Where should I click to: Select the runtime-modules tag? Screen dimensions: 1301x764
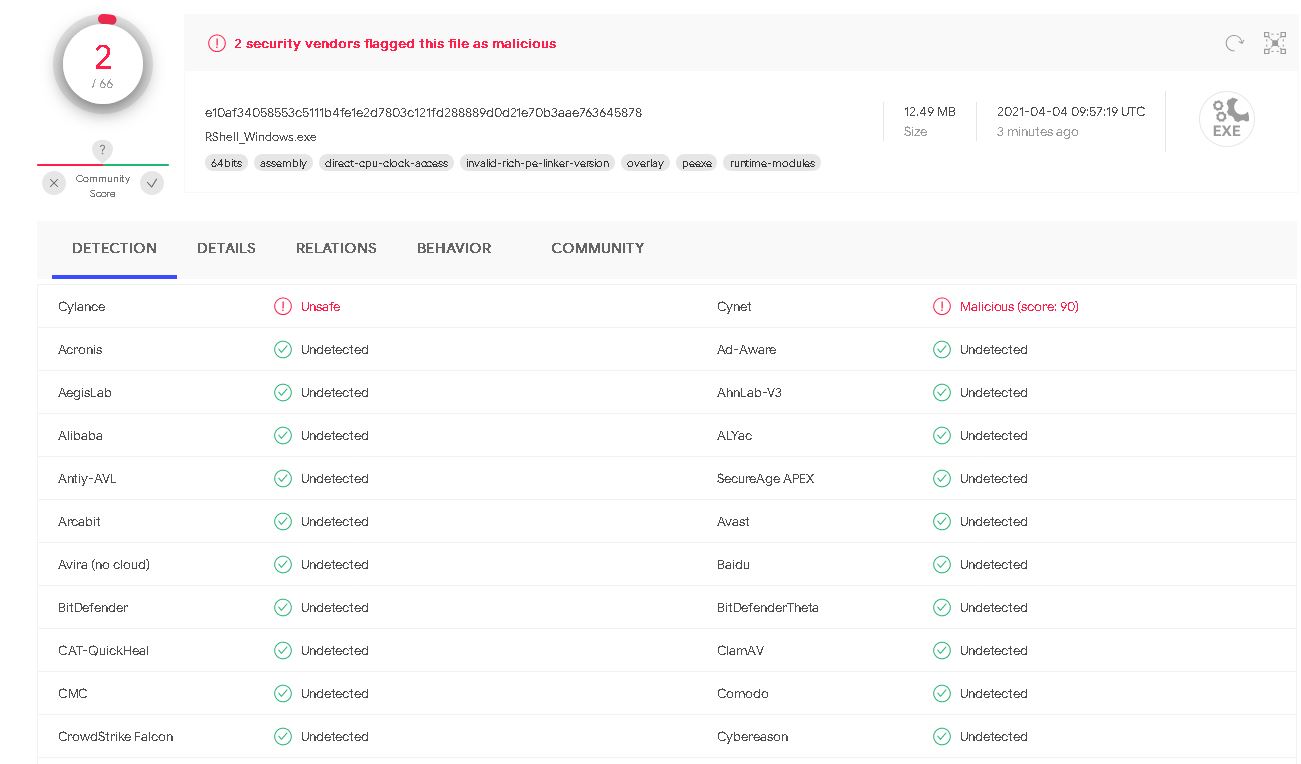pos(771,163)
